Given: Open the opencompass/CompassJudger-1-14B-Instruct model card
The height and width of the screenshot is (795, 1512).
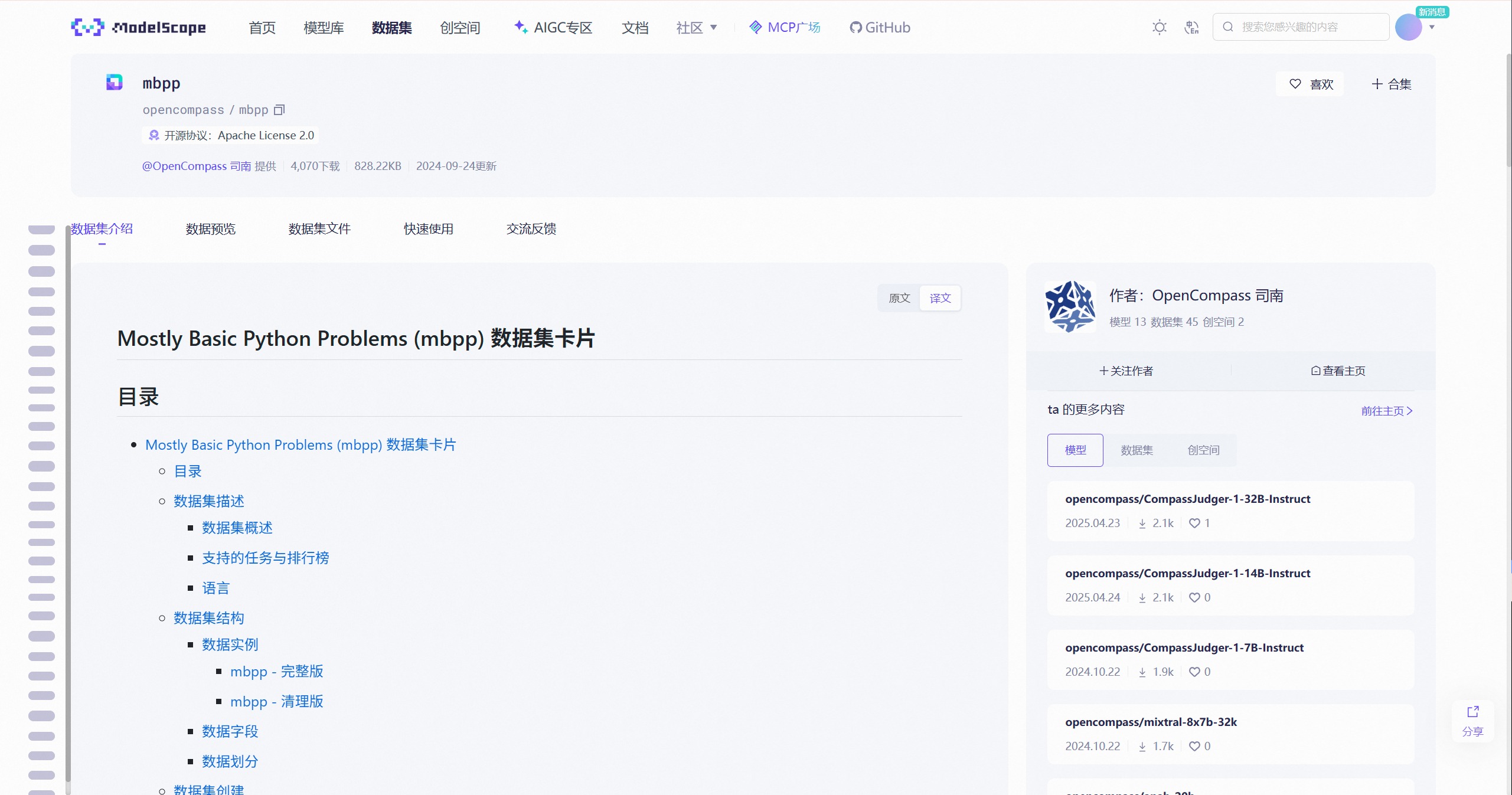Looking at the screenshot, I should [1230, 585].
